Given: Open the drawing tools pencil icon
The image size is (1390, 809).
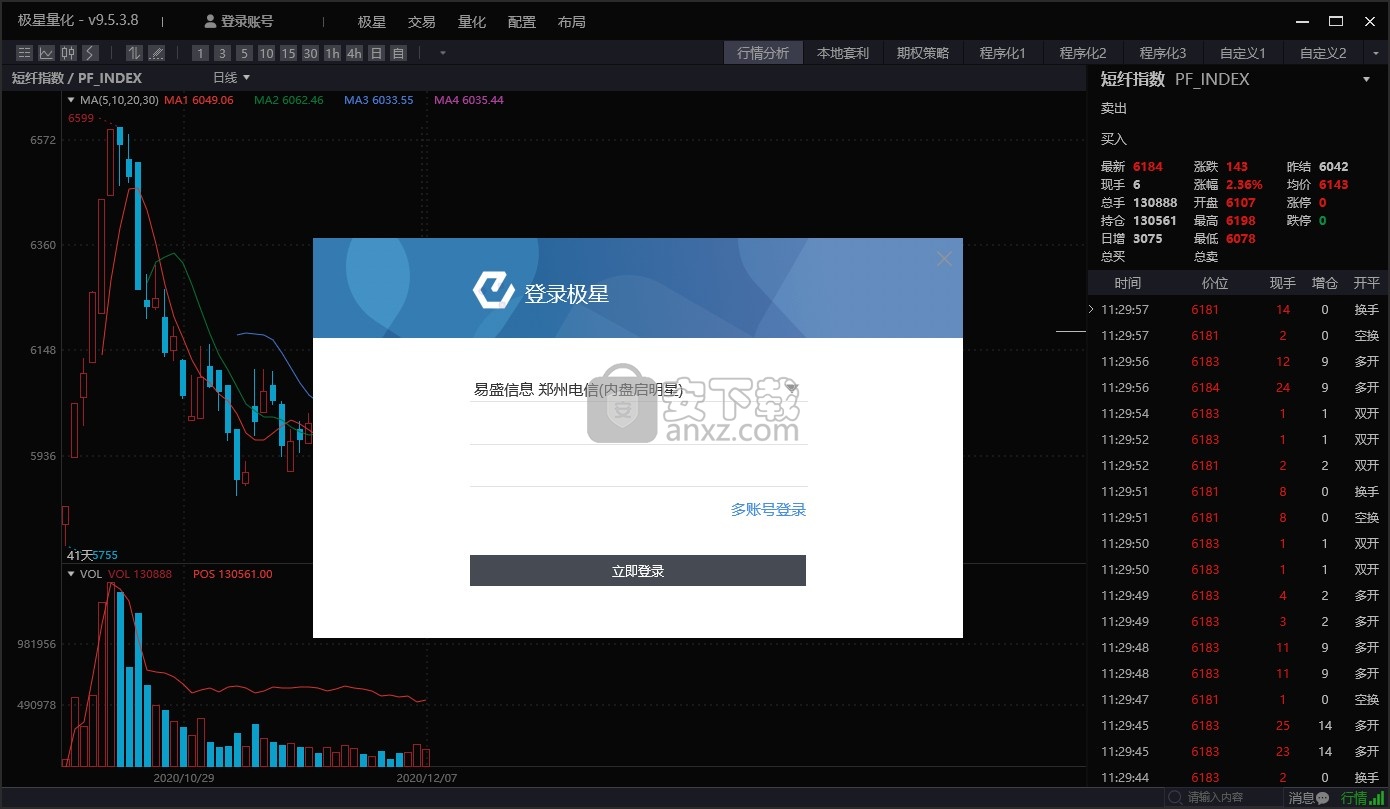Looking at the screenshot, I should pos(156,53).
